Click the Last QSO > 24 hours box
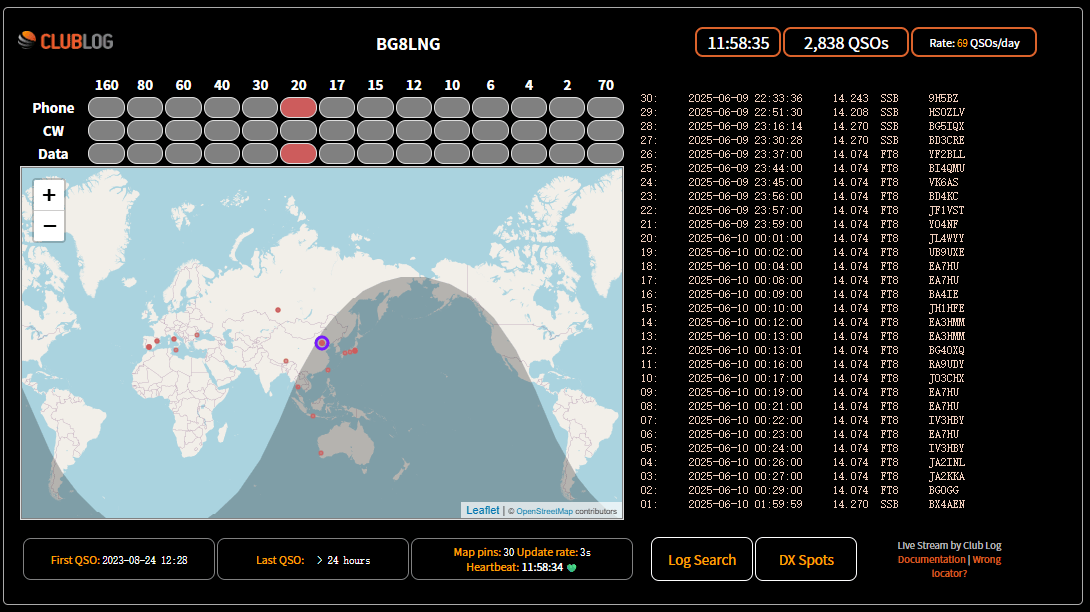Image resolution: width=1090 pixels, height=612 pixels. [313, 559]
